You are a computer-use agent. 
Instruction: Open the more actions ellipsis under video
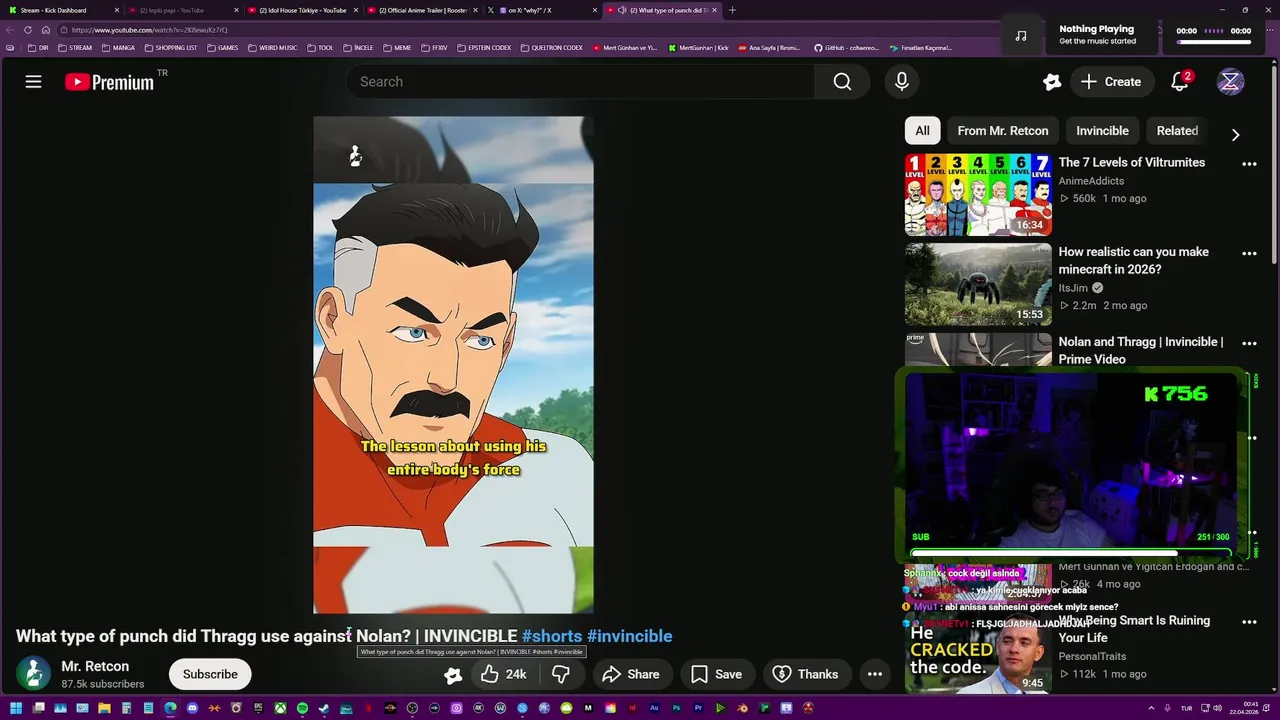tap(875, 674)
